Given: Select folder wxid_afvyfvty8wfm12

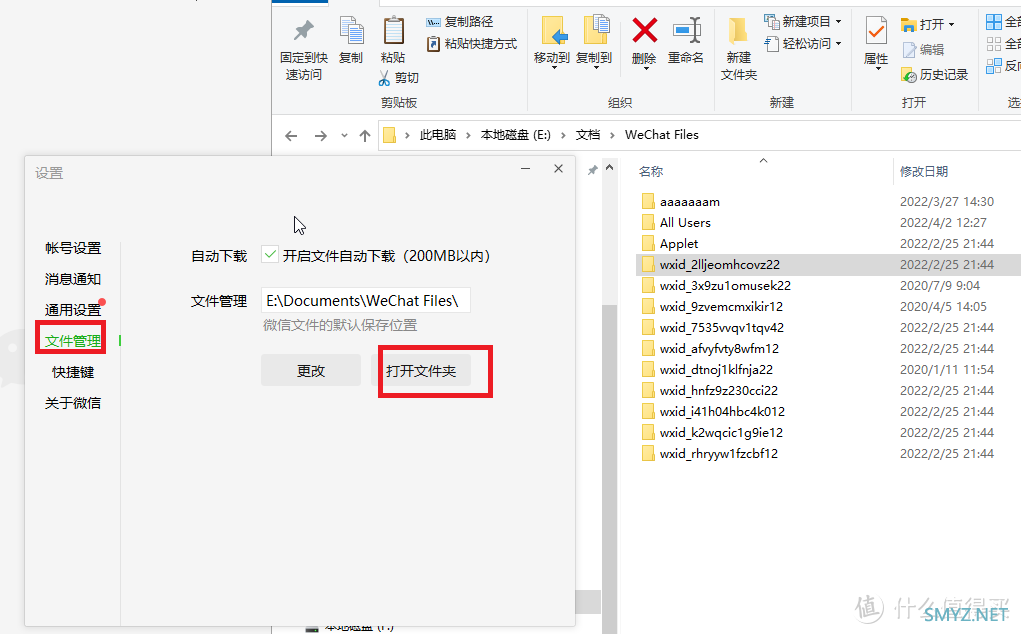Looking at the screenshot, I should click(x=719, y=348).
